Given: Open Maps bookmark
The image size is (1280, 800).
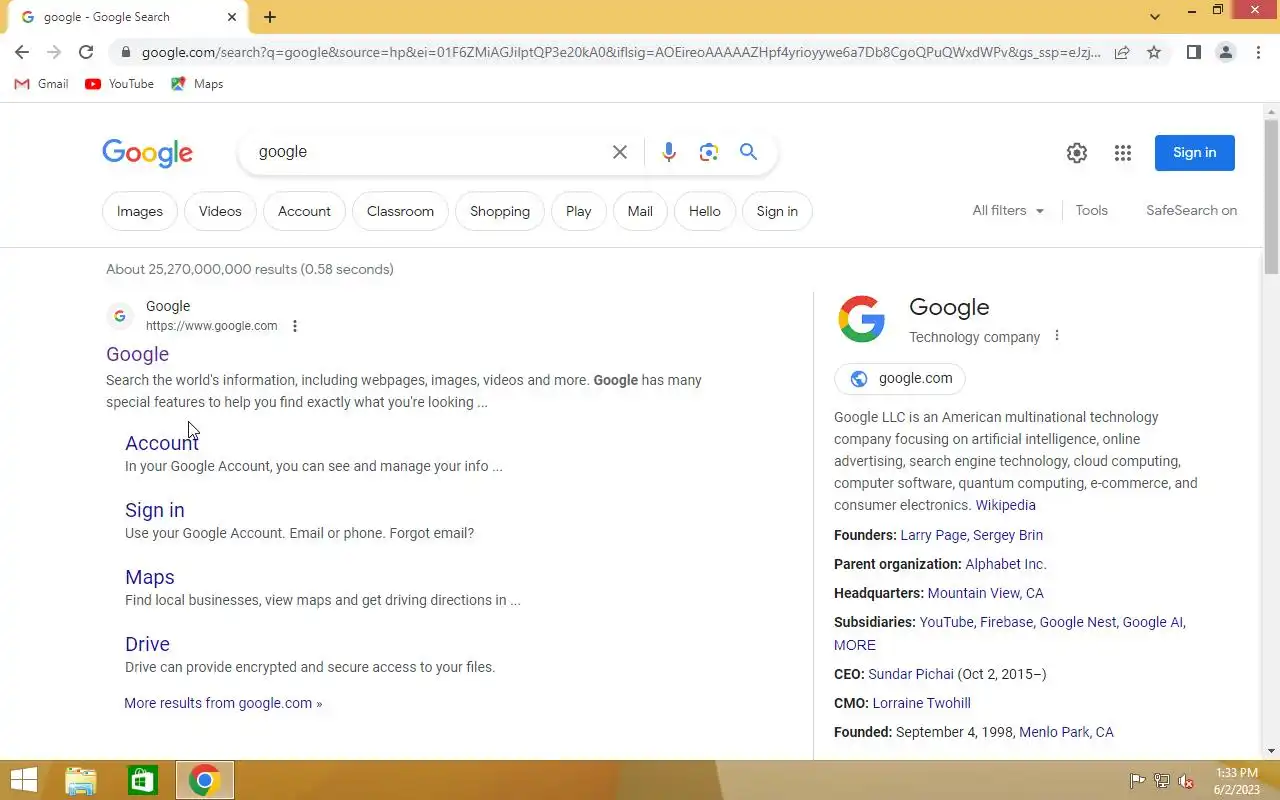Looking at the screenshot, I should (197, 84).
